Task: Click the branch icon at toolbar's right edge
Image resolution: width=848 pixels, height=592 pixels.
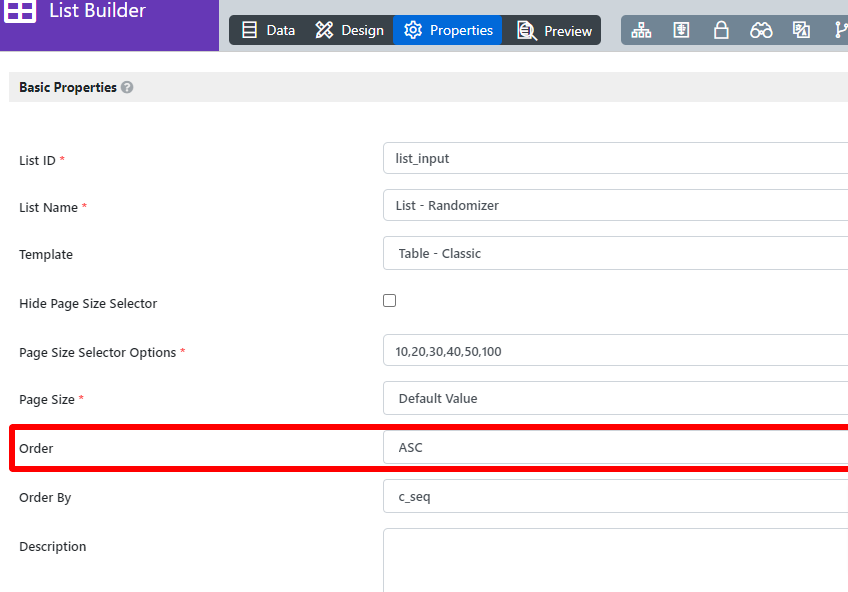Action: point(840,30)
